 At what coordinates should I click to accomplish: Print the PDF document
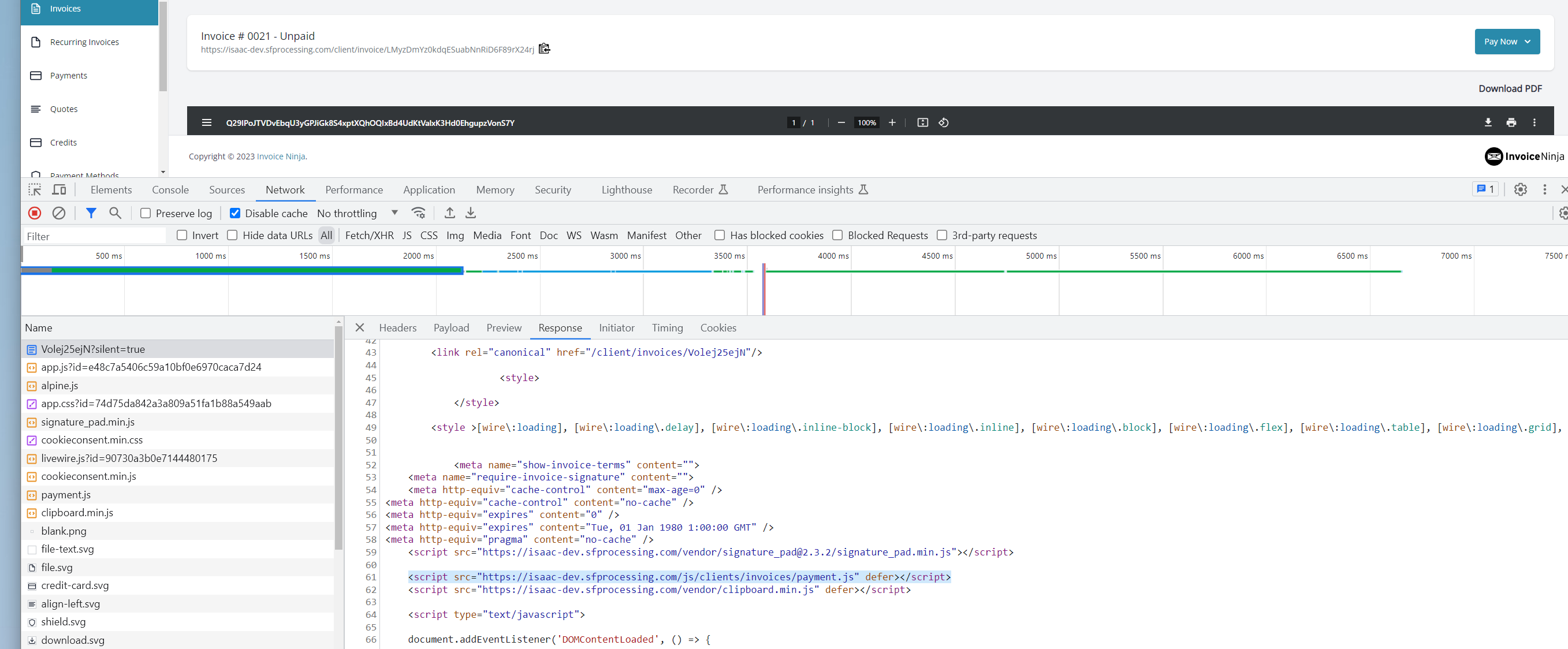pos(1511,122)
